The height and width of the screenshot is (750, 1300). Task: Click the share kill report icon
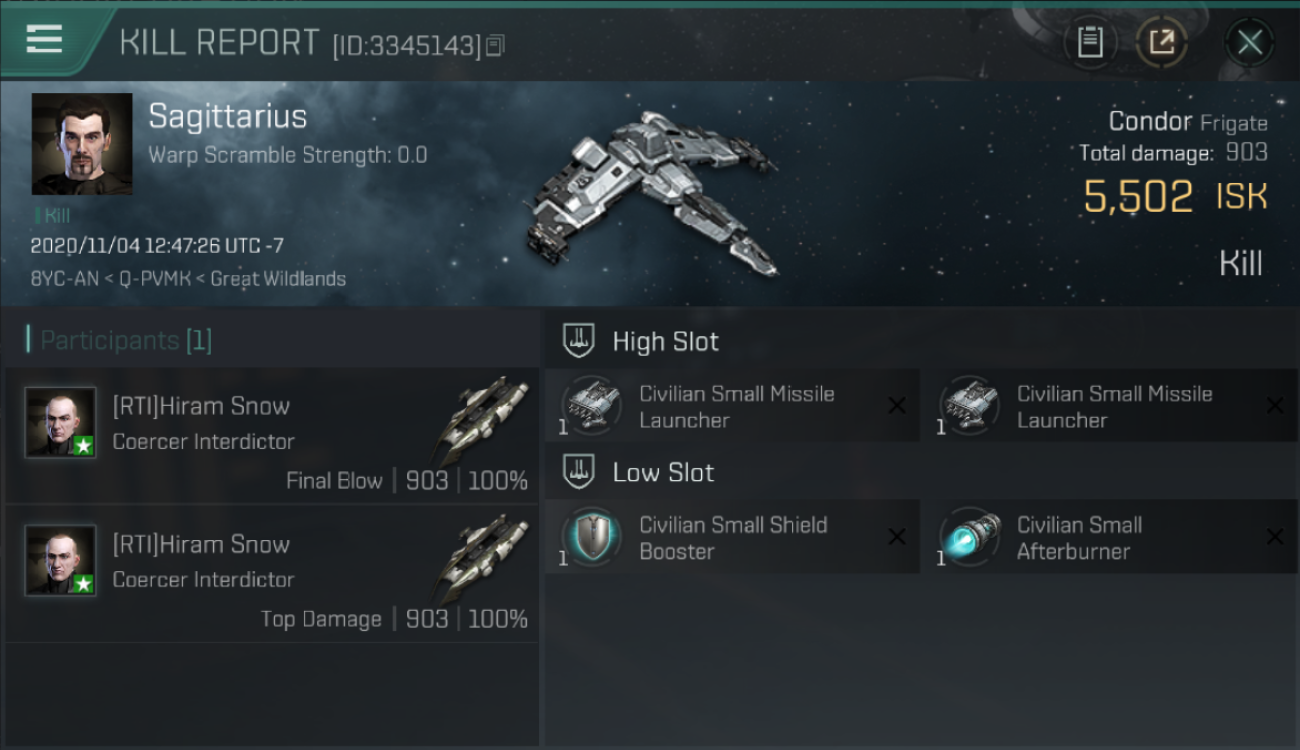tap(1161, 42)
